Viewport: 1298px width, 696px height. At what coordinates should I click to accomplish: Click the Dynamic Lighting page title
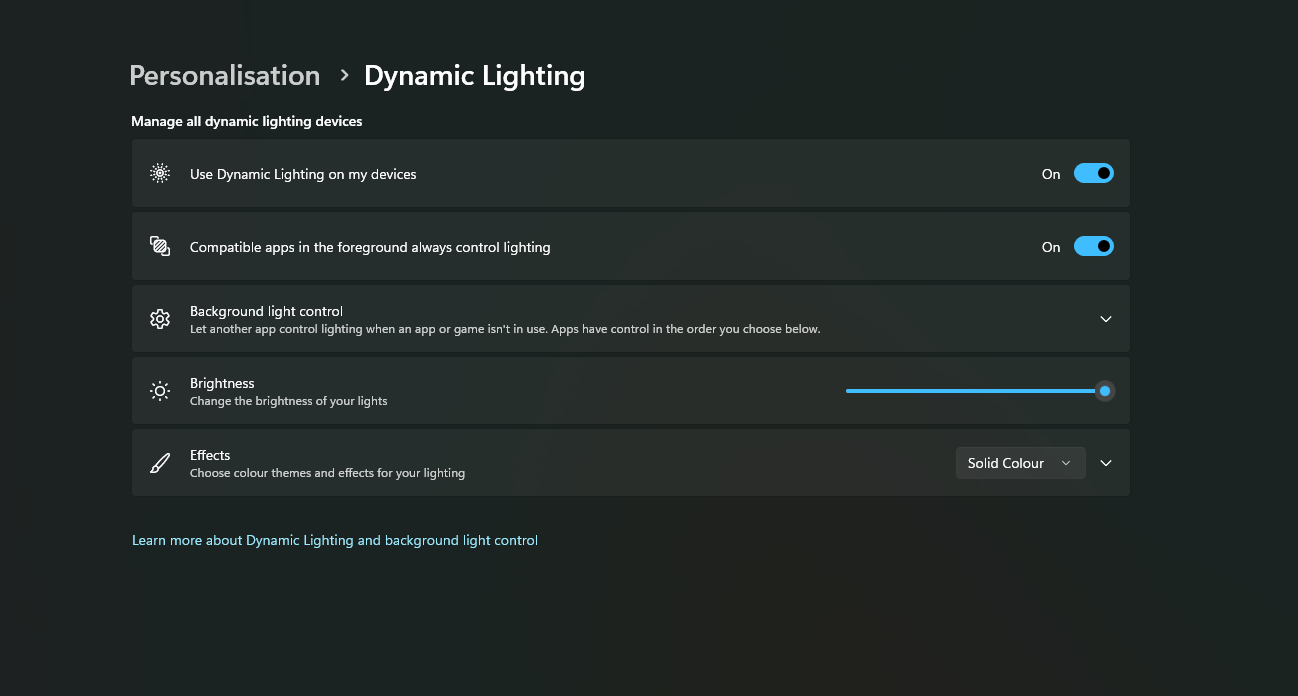click(475, 76)
